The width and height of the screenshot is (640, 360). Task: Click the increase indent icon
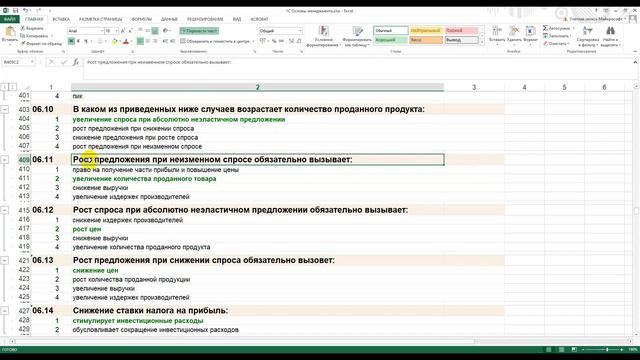[172, 41]
